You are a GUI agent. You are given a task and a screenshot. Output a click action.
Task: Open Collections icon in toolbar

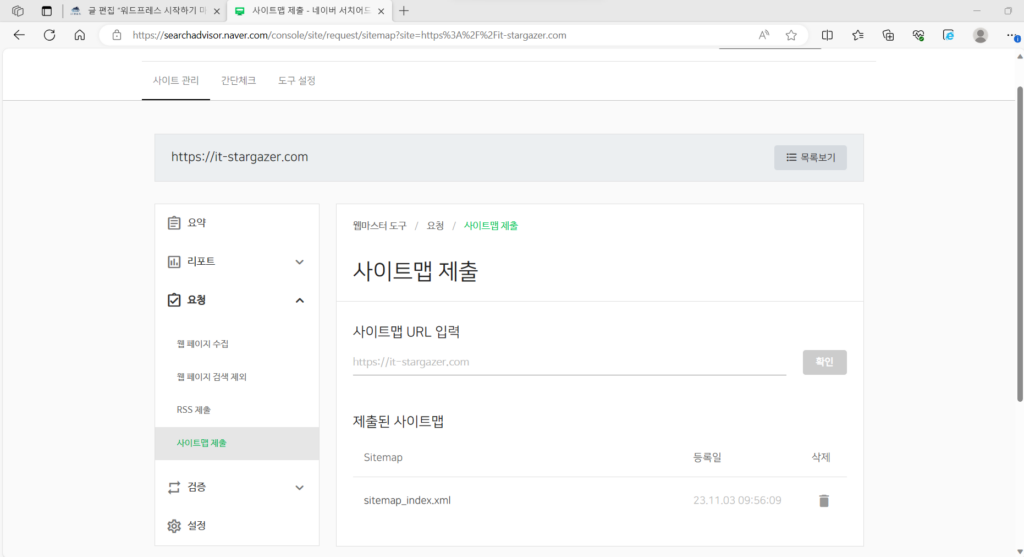click(888, 35)
